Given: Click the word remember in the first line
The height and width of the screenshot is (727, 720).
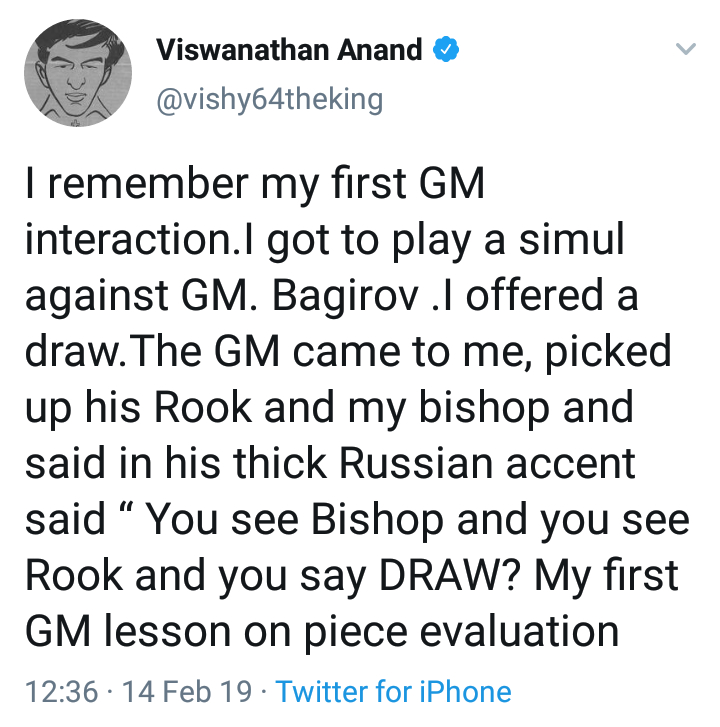Looking at the screenshot, I should coord(147,186).
